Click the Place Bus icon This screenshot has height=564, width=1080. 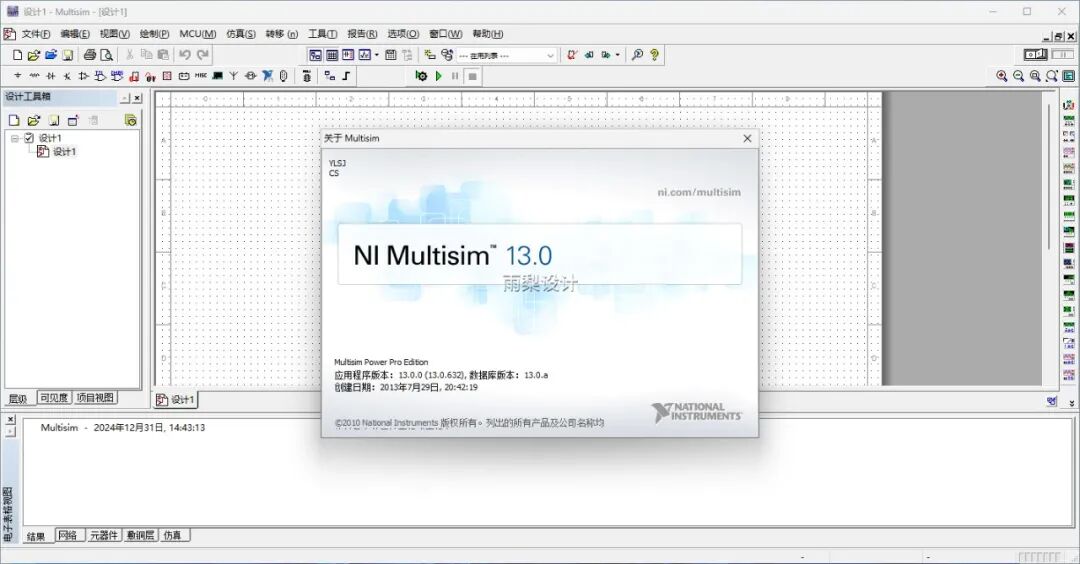(346, 76)
